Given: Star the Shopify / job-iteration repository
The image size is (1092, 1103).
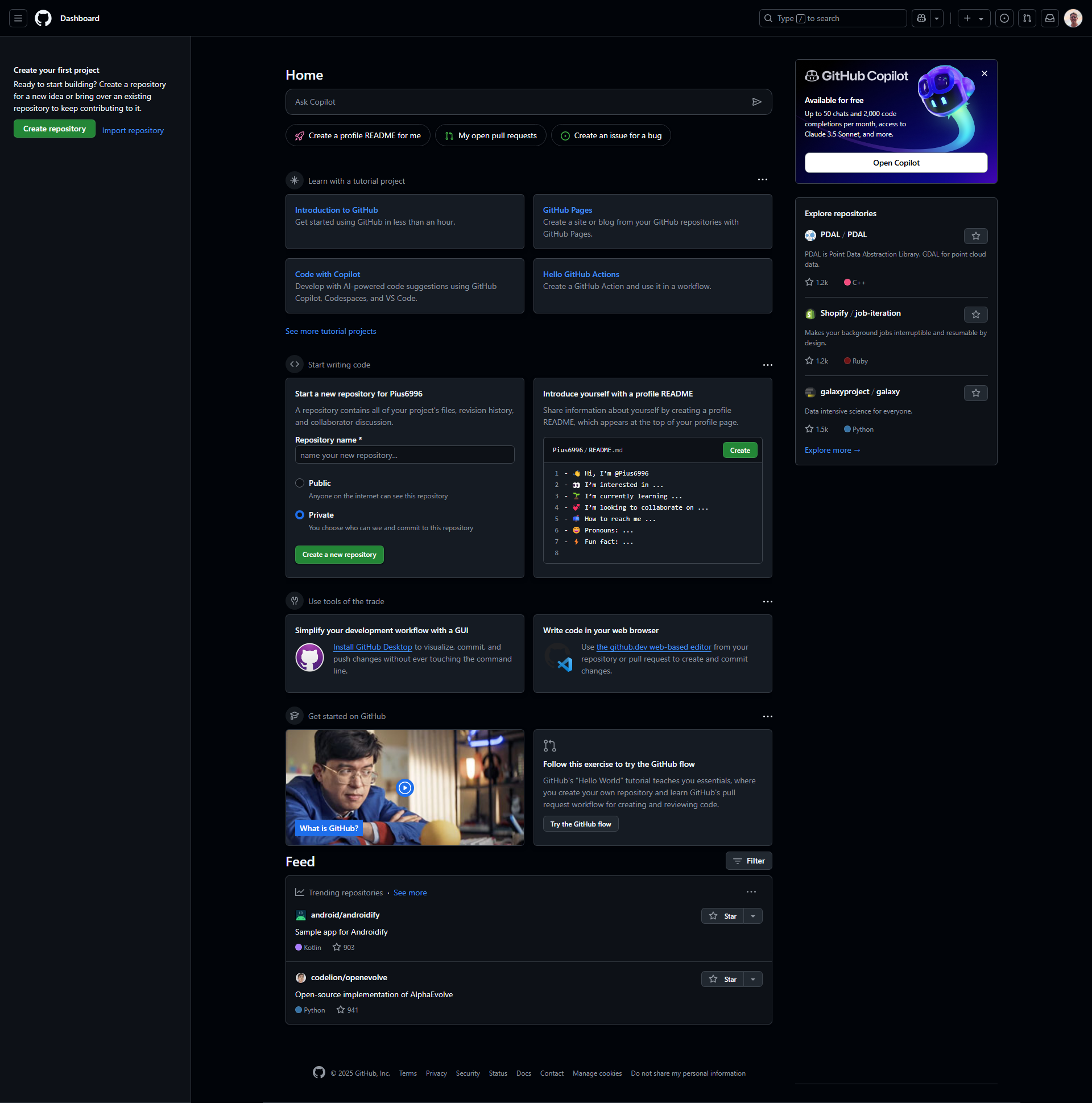Looking at the screenshot, I should [x=976, y=315].
